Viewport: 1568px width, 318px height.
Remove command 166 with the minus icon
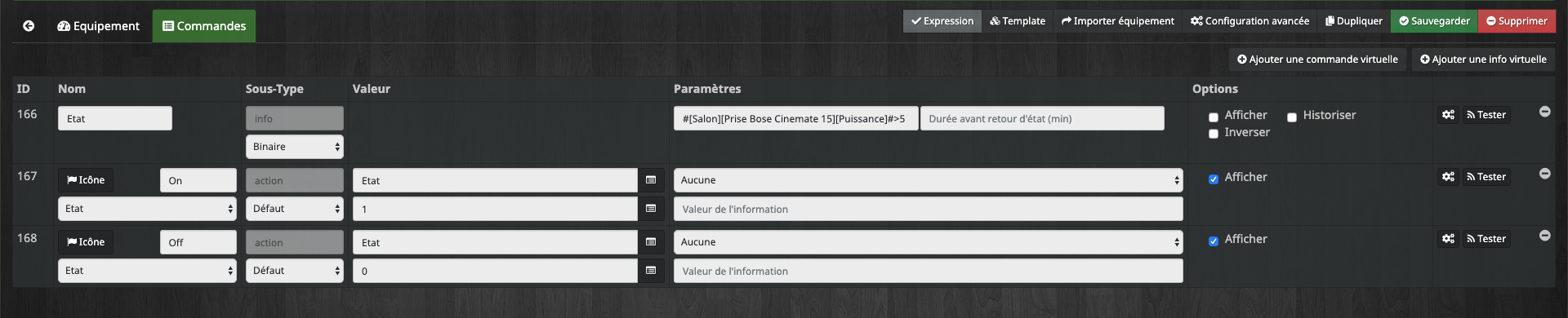pos(1545,112)
